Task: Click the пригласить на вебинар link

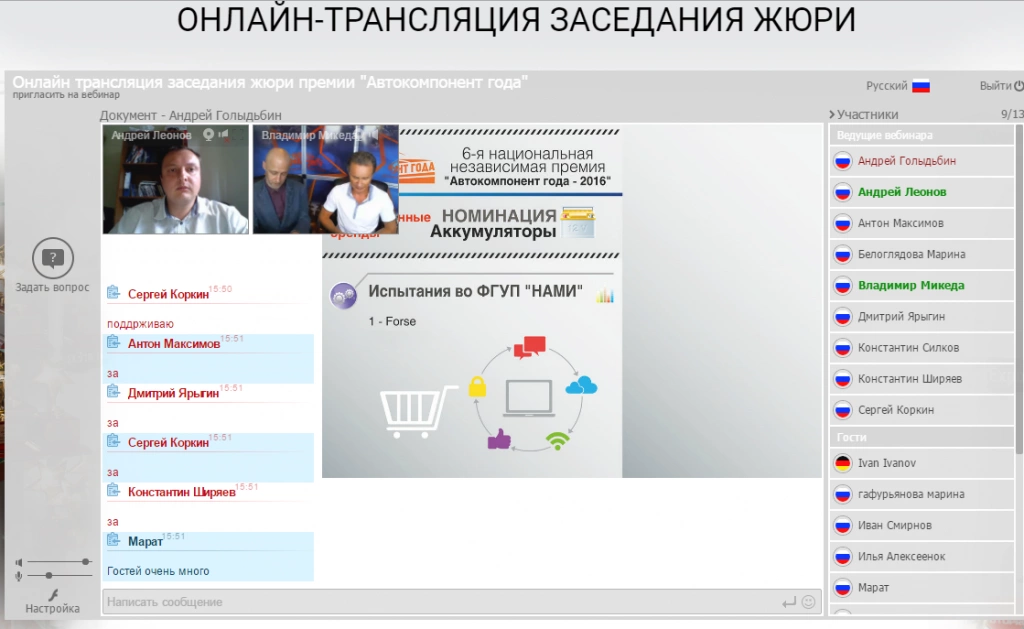Action: tap(66, 95)
